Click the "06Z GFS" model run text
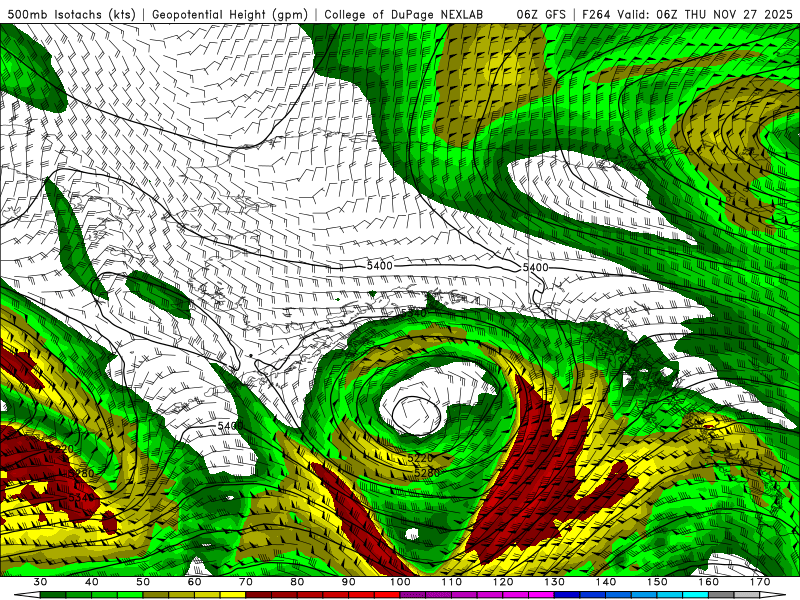The image size is (800, 600). (x=541, y=15)
